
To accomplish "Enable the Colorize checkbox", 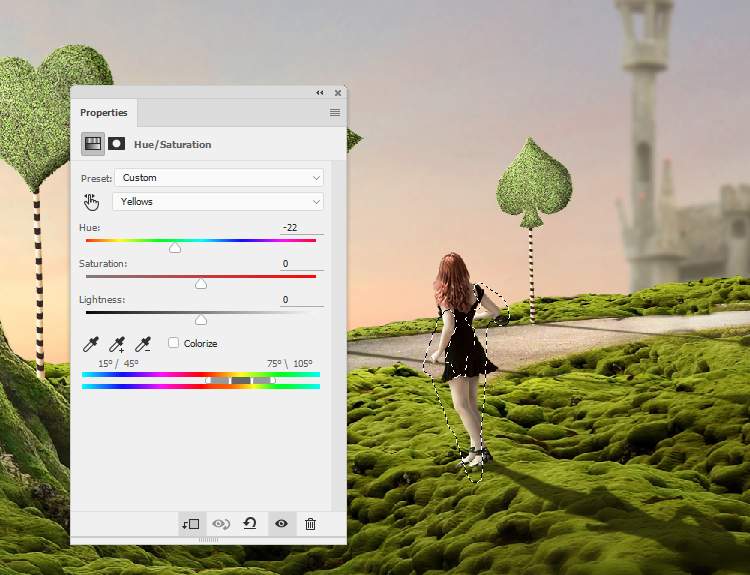I will pyautogui.click(x=174, y=343).
